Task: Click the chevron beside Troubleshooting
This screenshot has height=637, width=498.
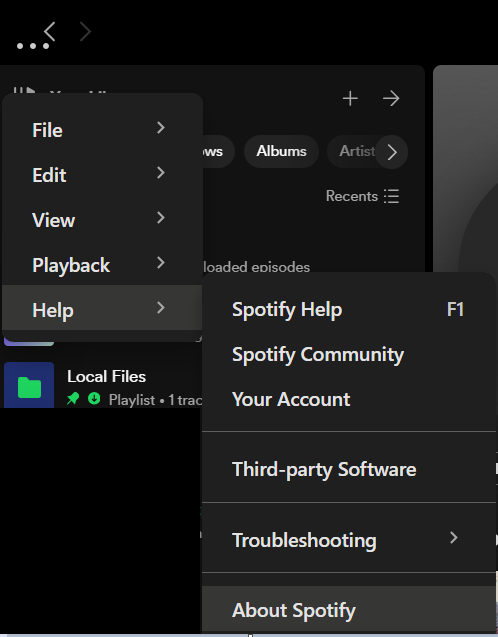Action: pyautogui.click(x=454, y=538)
